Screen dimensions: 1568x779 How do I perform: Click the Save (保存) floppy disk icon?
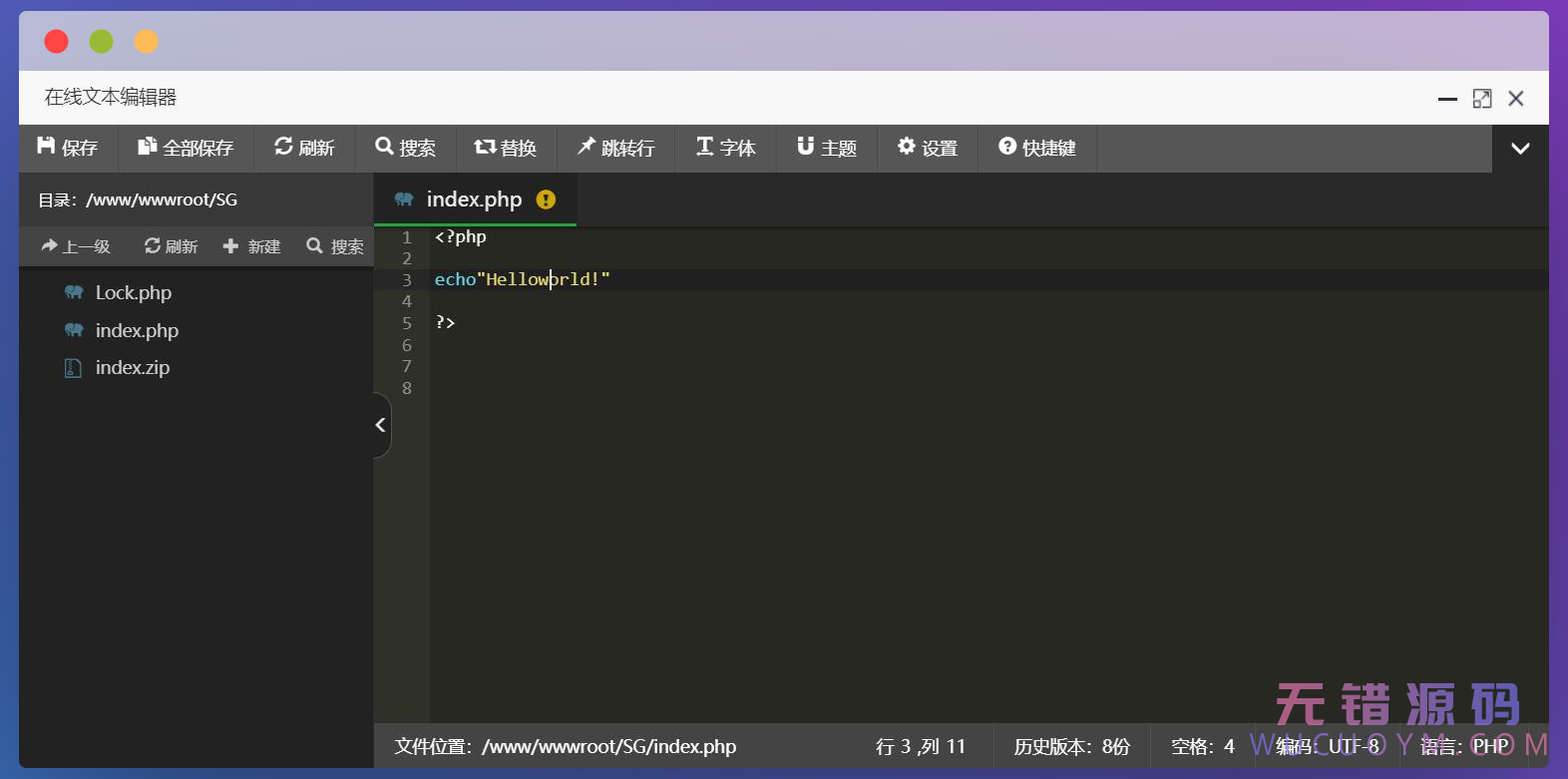pyautogui.click(x=46, y=147)
